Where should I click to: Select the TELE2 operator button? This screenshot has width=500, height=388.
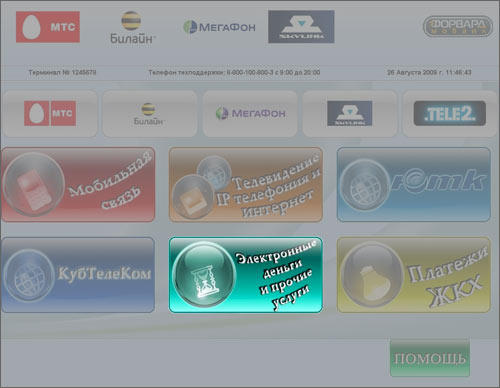[450, 114]
